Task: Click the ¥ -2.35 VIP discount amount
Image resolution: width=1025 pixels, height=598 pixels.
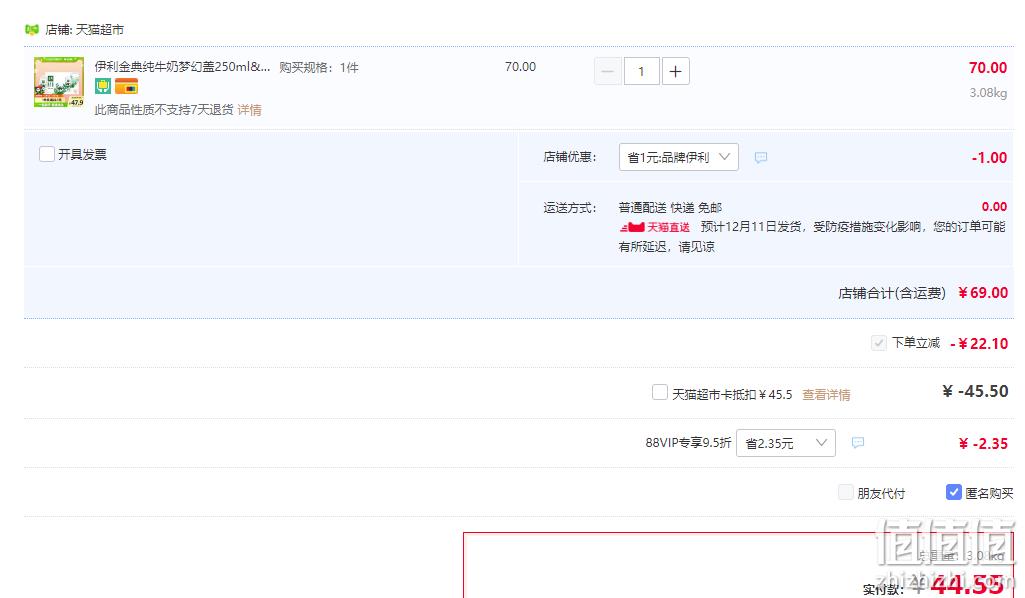Action: click(x=983, y=444)
